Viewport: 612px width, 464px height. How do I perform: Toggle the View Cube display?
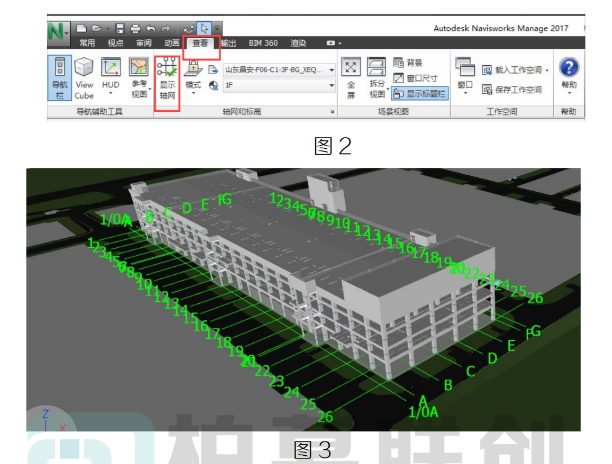click(x=84, y=78)
